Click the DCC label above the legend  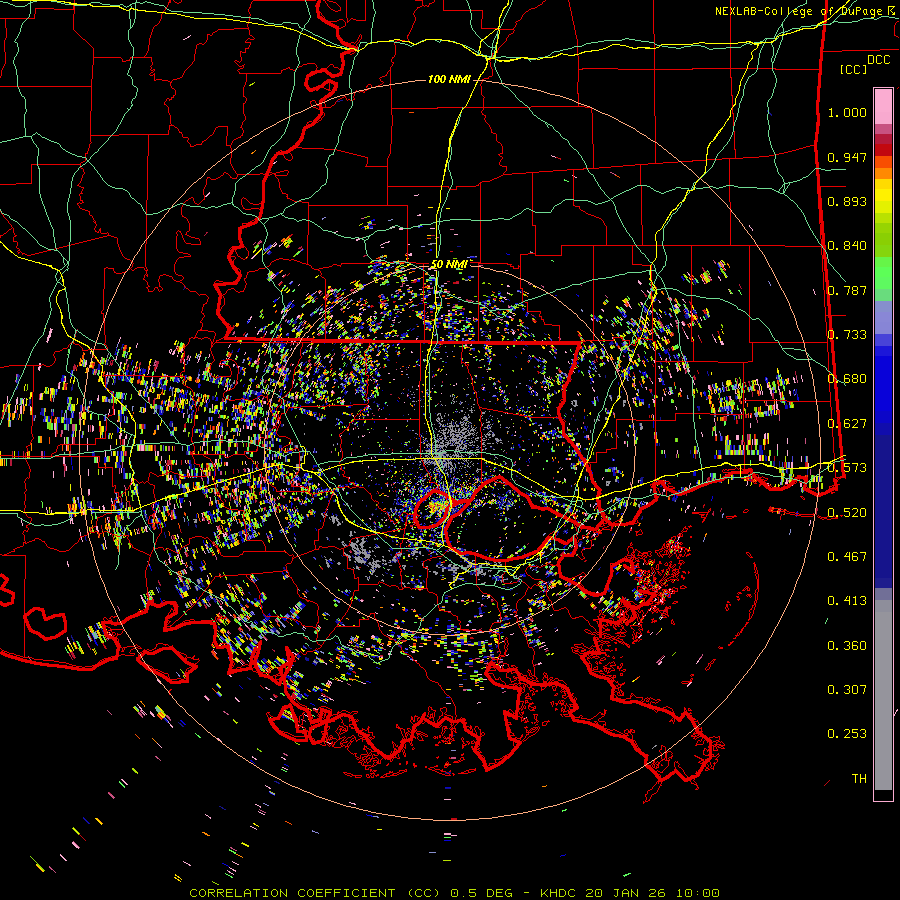878,60
